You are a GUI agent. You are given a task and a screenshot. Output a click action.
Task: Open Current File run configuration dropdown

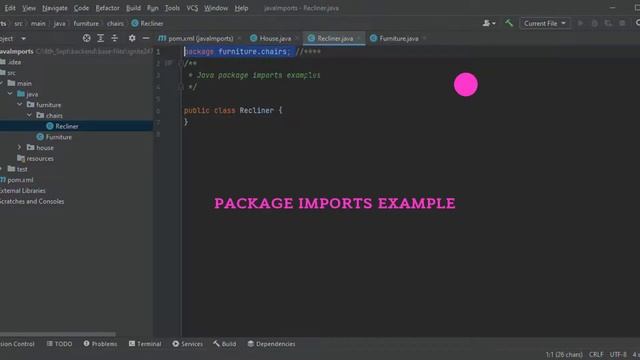tap(544, 23)
